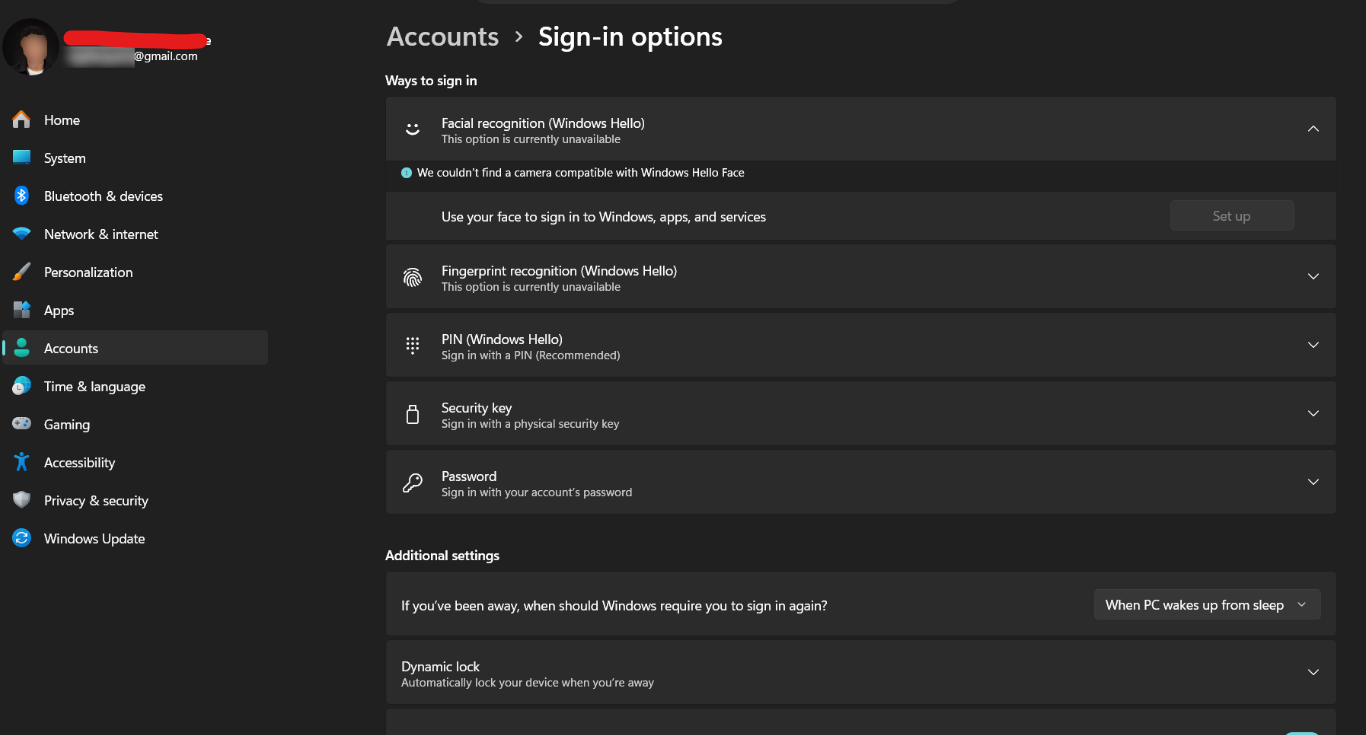Screen dimensions: 1366x735
Task: Click the Network & internet wifi icon
Action: [x=21, y=234]
